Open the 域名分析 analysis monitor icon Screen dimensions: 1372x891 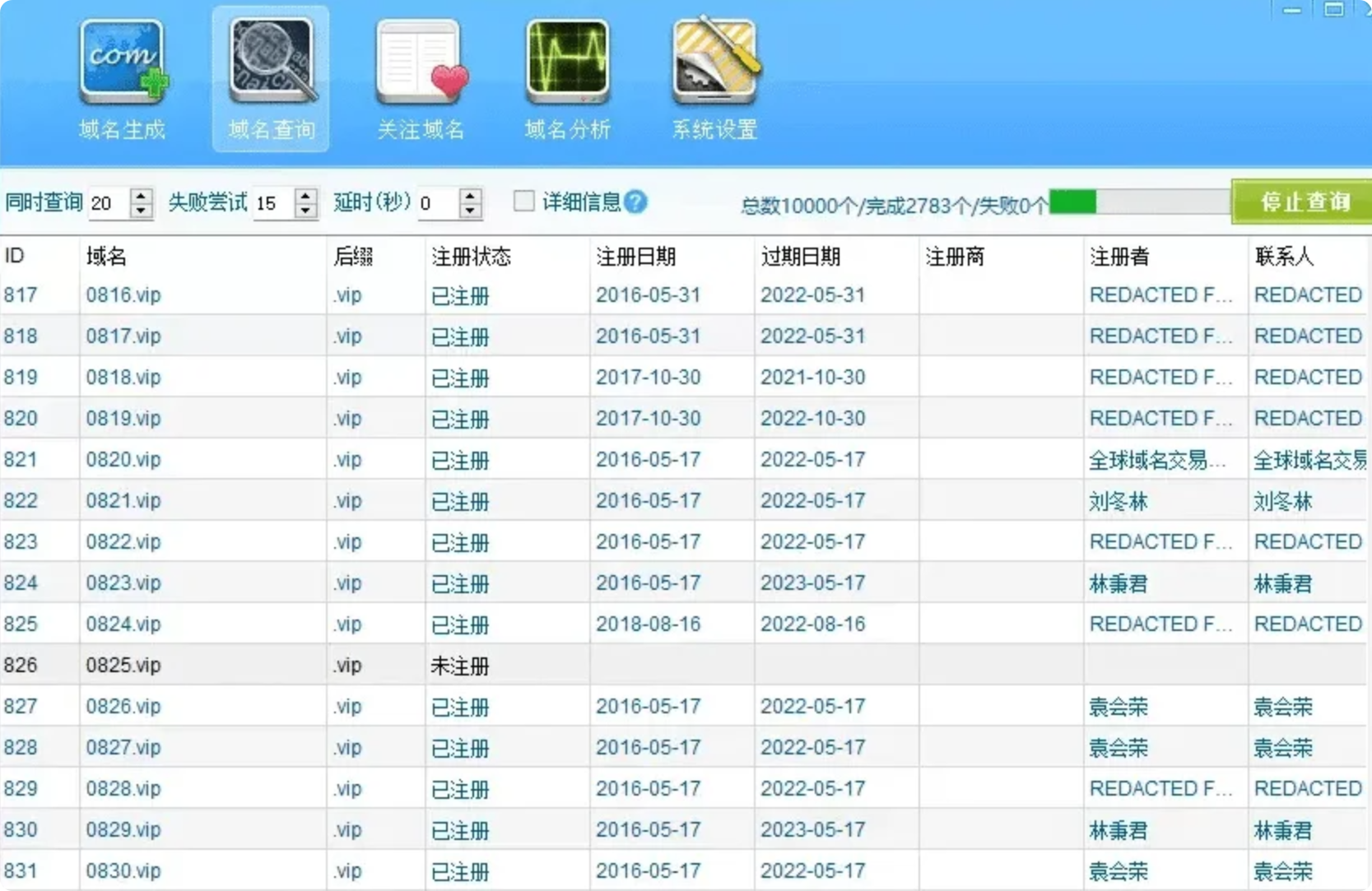(568, 79)
